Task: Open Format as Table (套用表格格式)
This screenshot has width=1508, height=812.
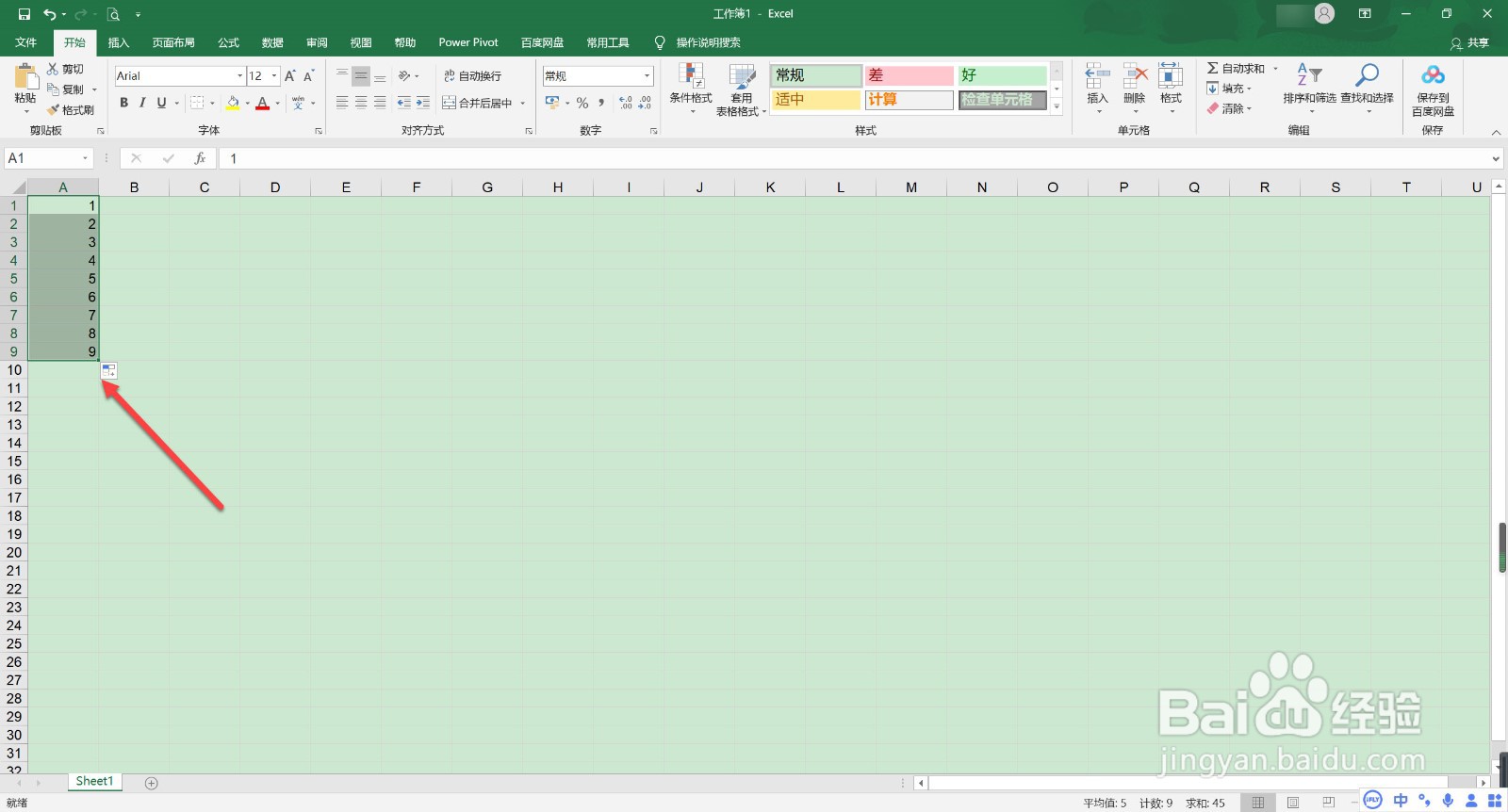Action: (x=742, y=89)
